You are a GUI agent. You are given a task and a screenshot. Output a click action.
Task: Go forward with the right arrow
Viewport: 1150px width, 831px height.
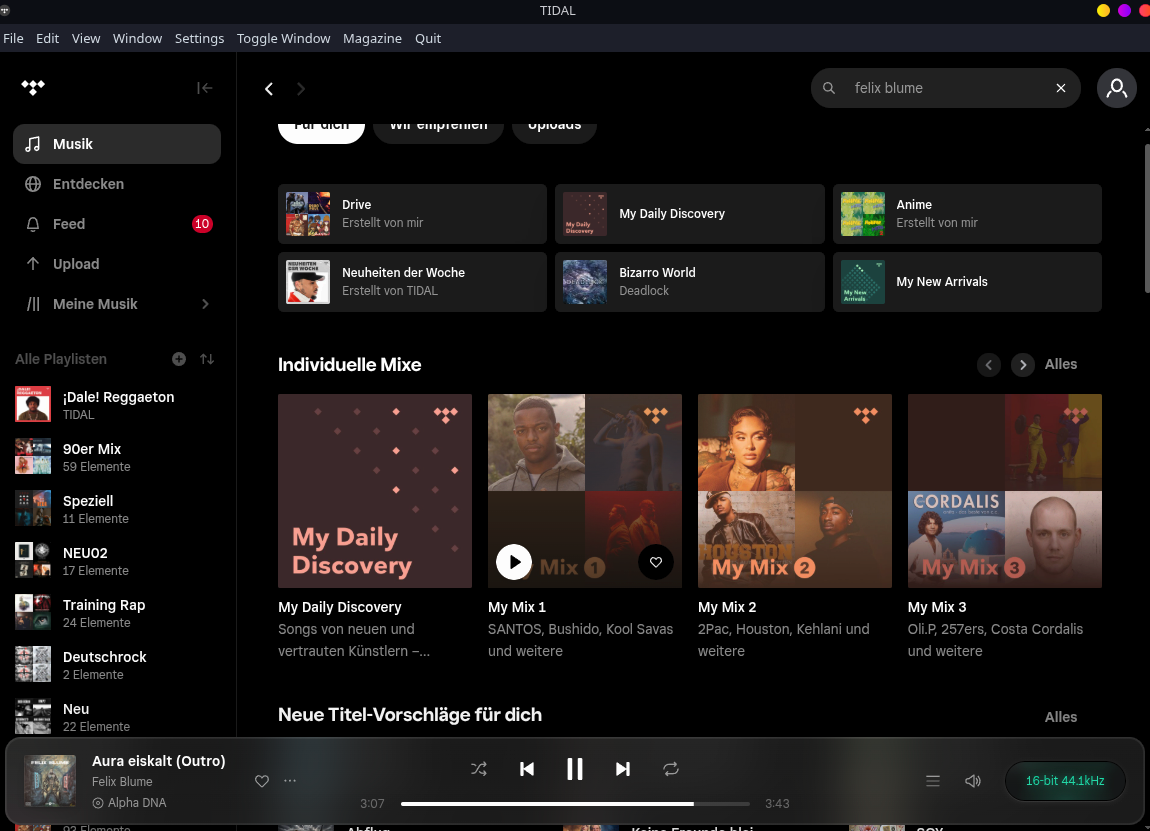click(301, 89)
